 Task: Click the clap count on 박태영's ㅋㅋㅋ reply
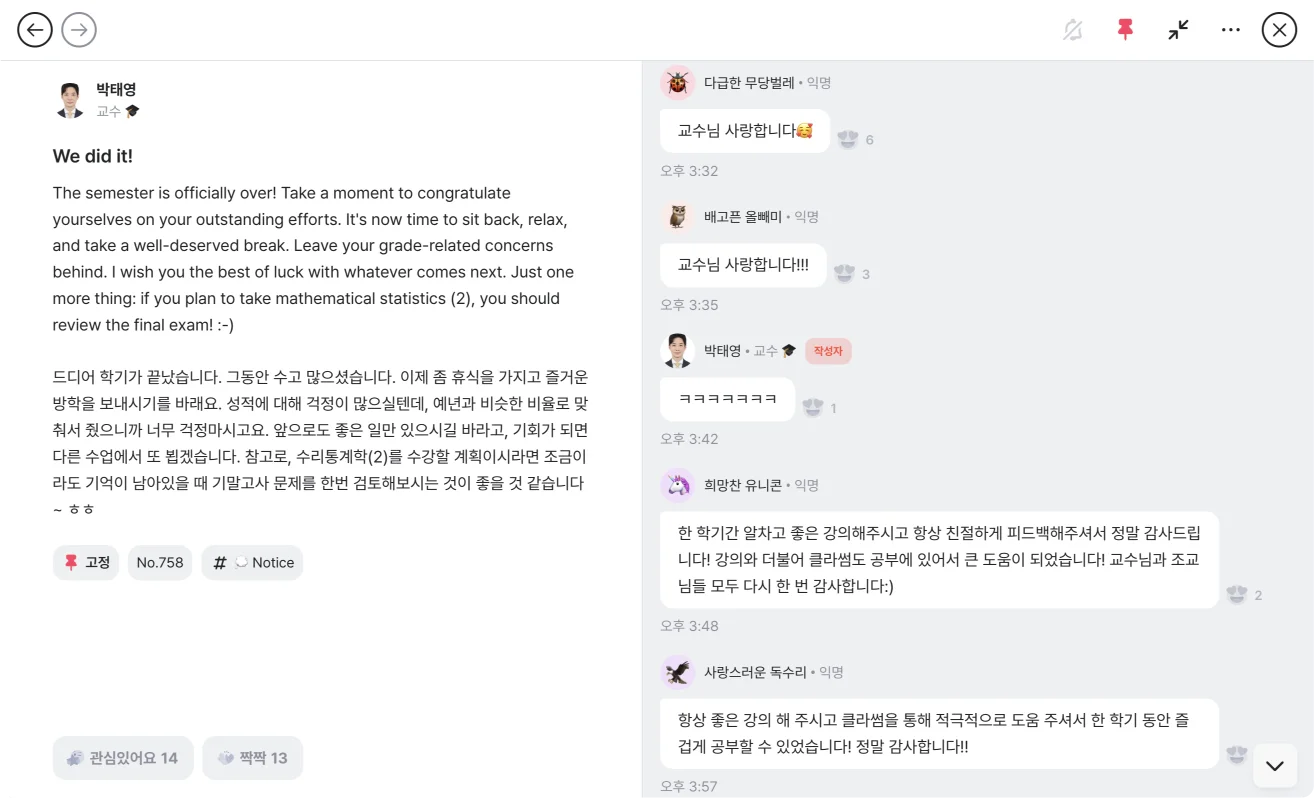point(817,407)
